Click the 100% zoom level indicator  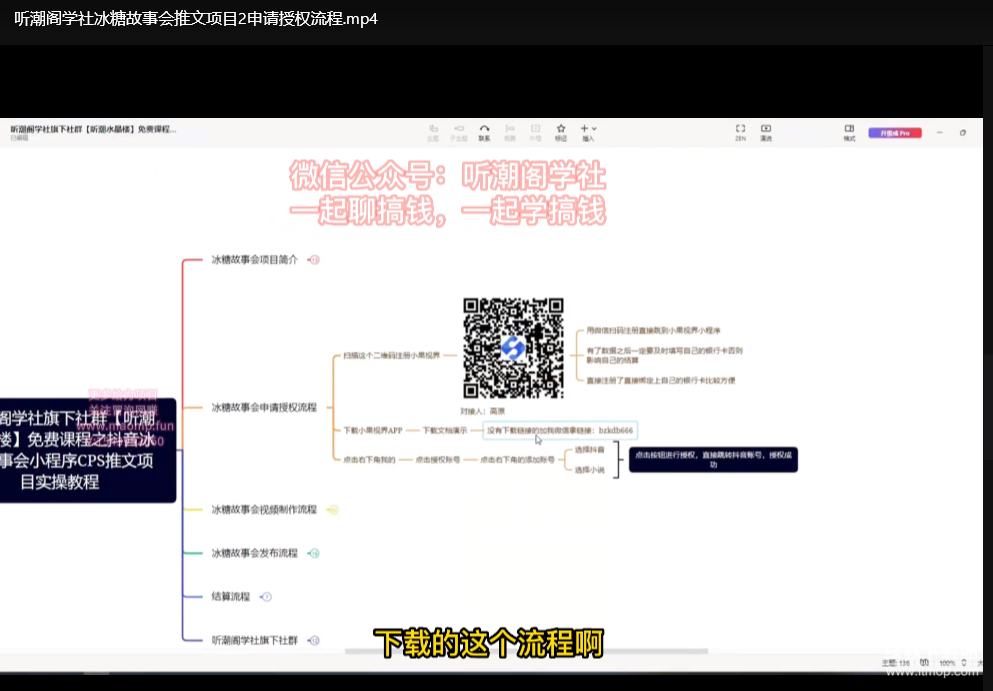tap(945, 662)
